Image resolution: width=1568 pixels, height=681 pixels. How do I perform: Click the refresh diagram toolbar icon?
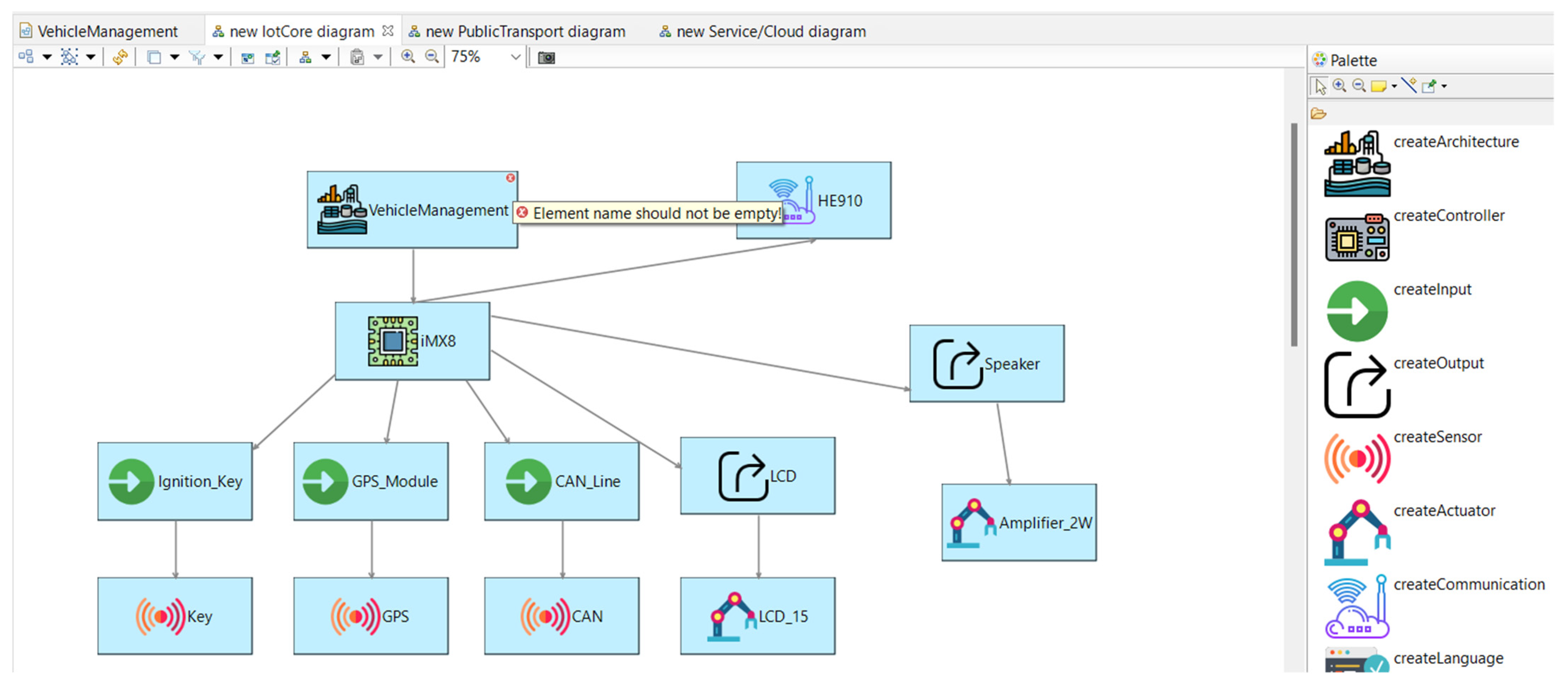(120, 57)
